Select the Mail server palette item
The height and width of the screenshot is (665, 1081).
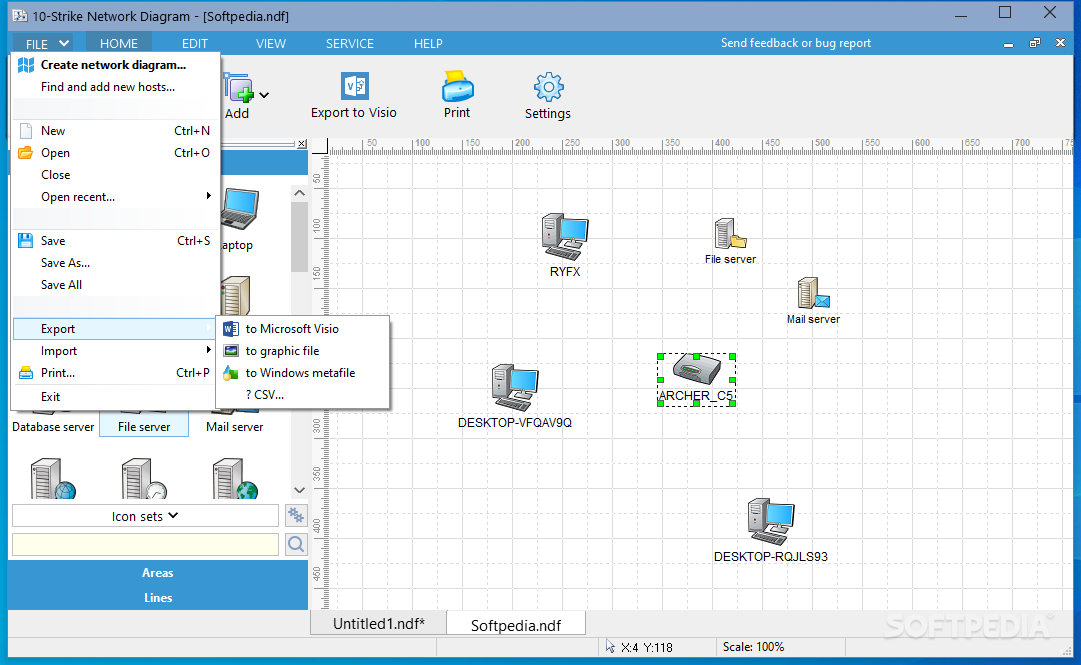point(234,427)
